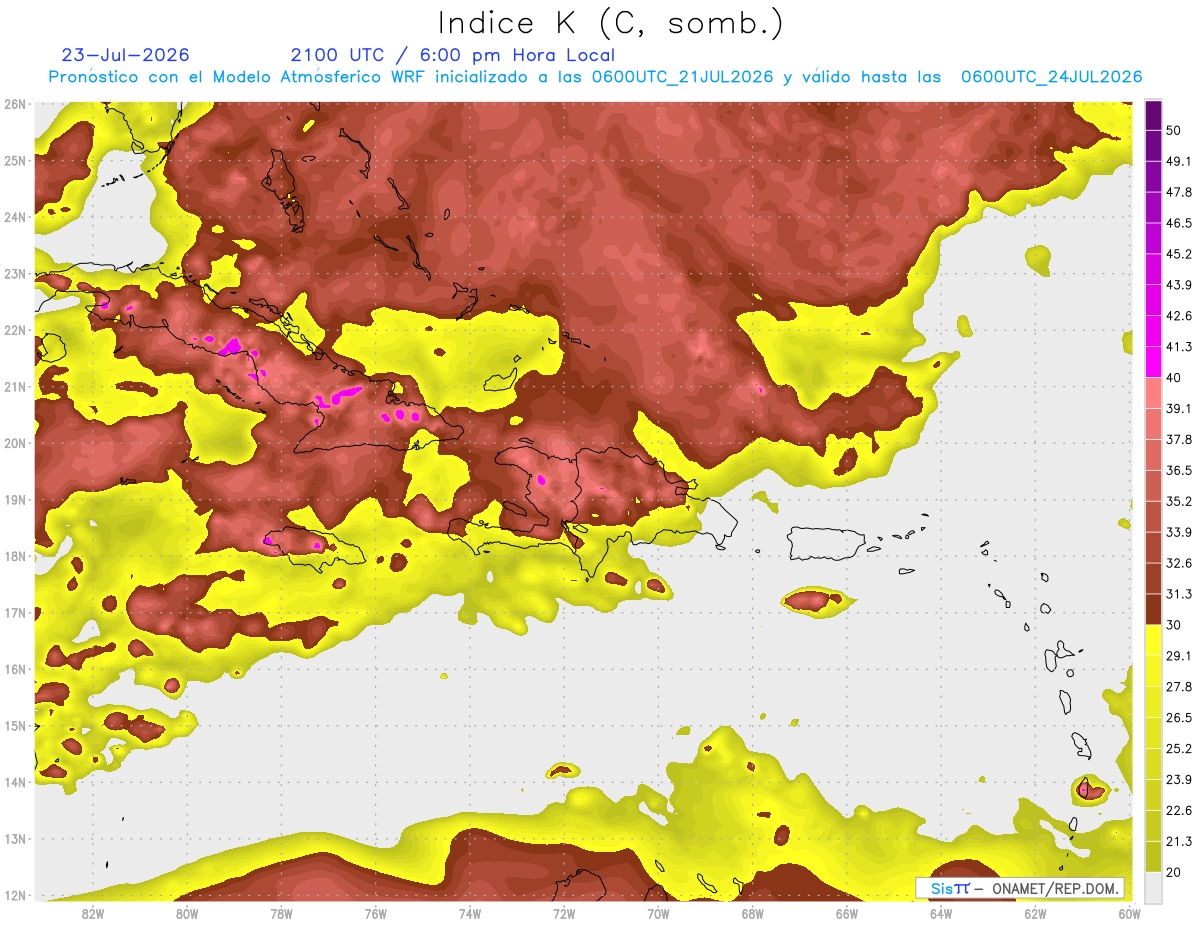Image resolution: width=1200 pixels, height=927 pixels.
Task: Click the longitude axis label "66W"
Action: [x=847, y=914]
